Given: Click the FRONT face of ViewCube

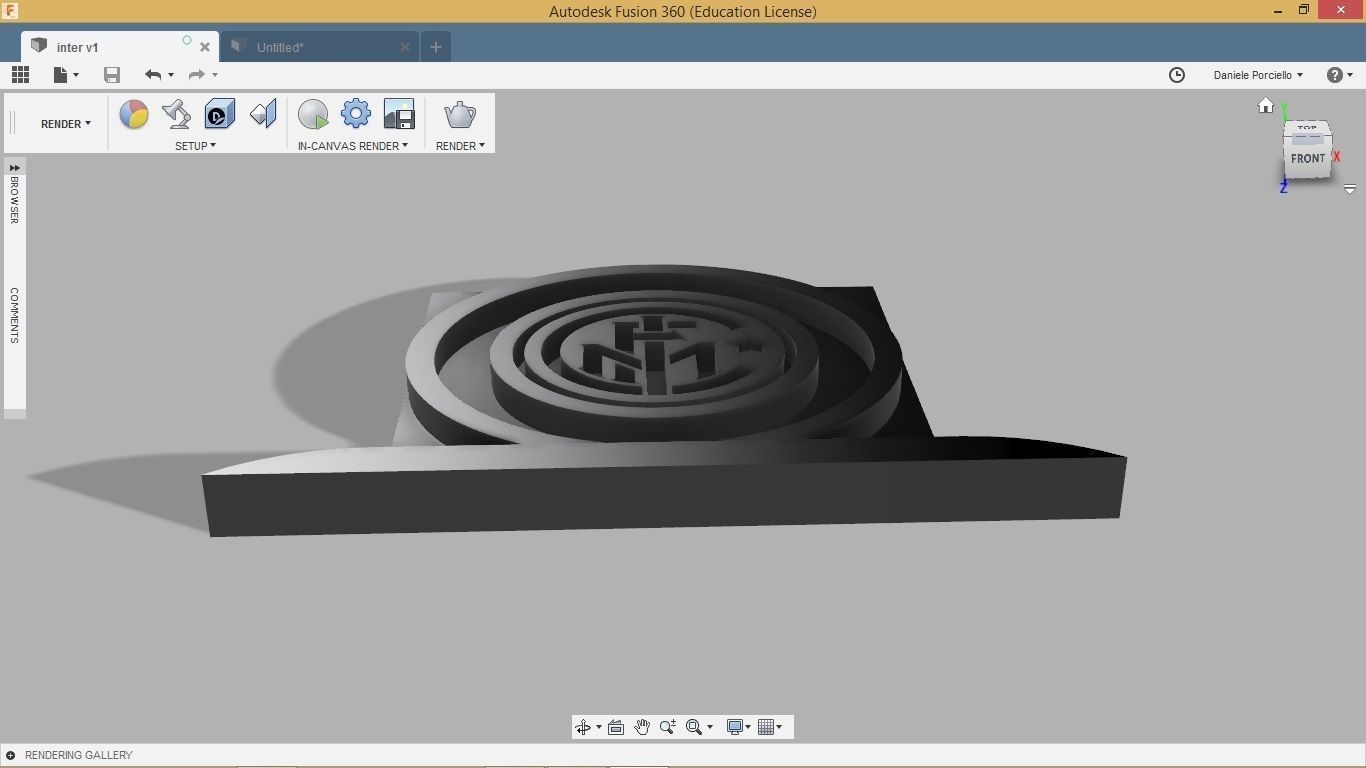Looking at the screenshot, I should [x=1308, y=159].
